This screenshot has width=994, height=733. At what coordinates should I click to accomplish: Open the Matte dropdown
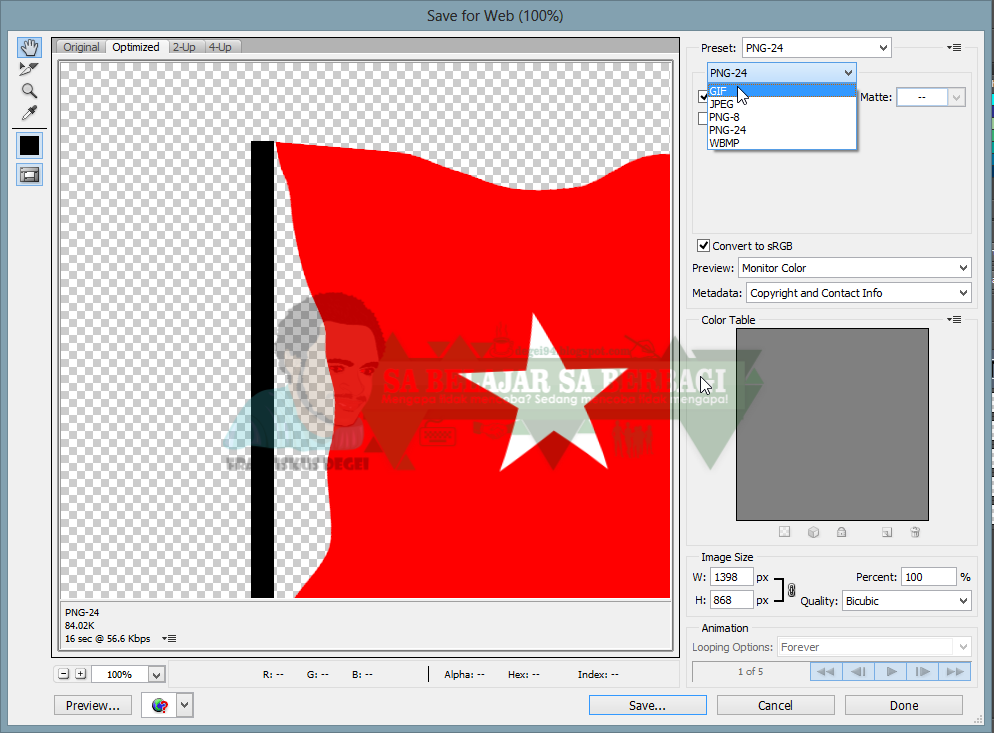[931, 97]
